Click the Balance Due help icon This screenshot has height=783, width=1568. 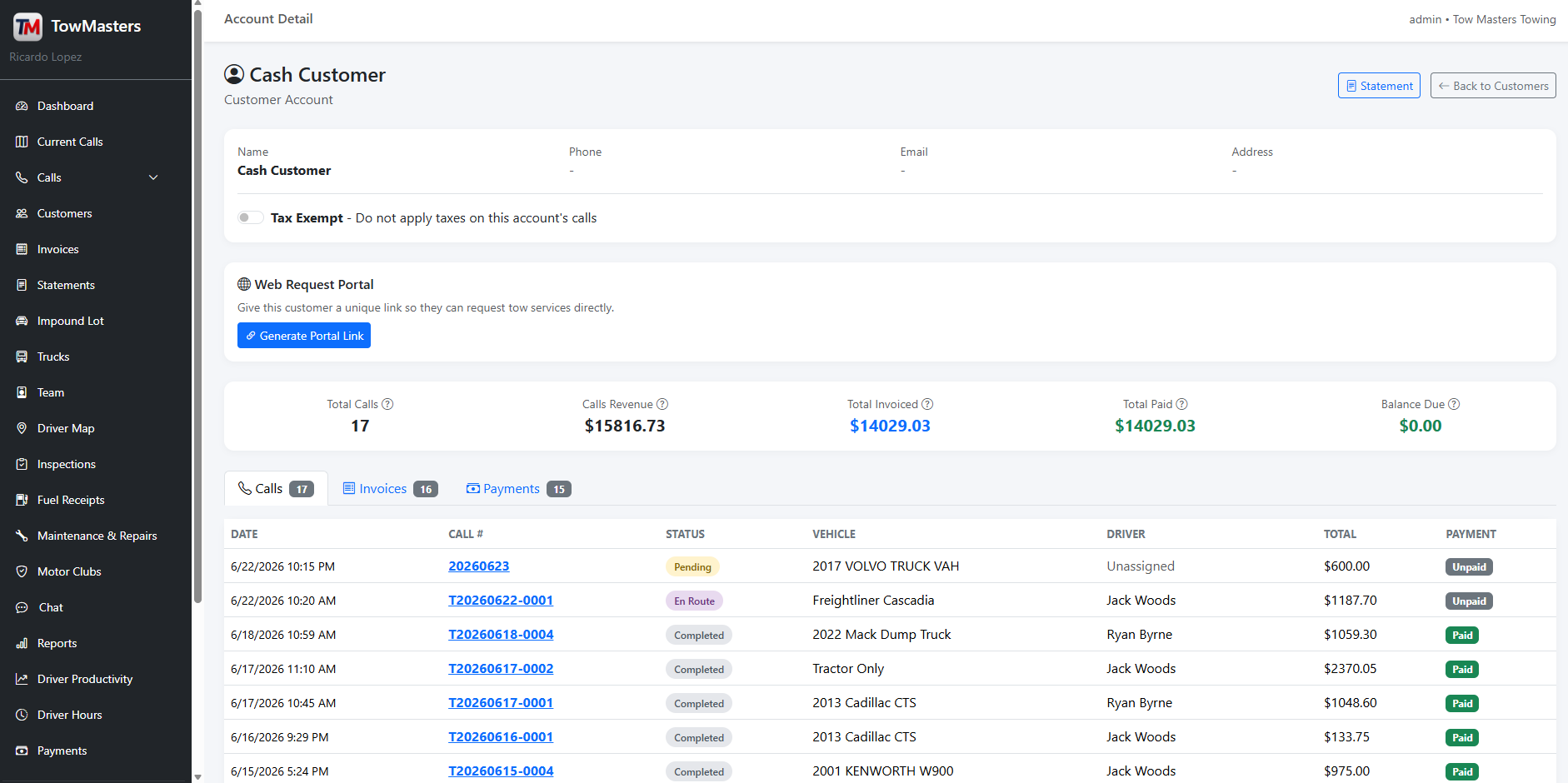(x=1454, y=404)
